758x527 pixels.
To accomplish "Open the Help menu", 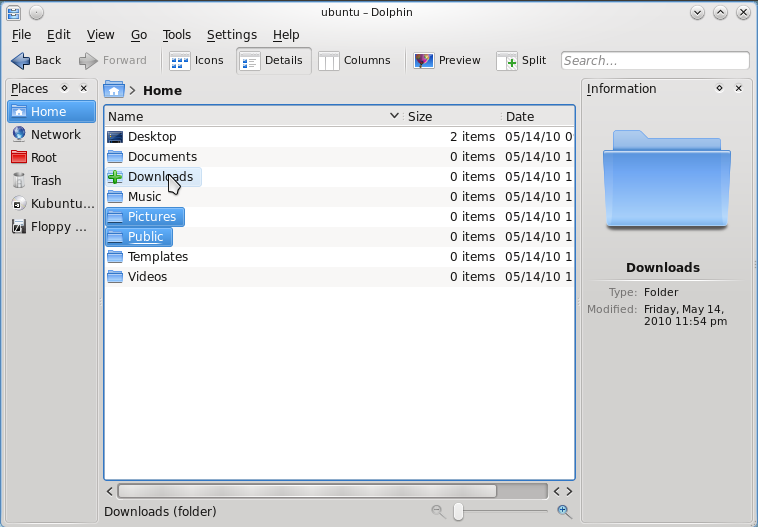I will click(286, 35).
